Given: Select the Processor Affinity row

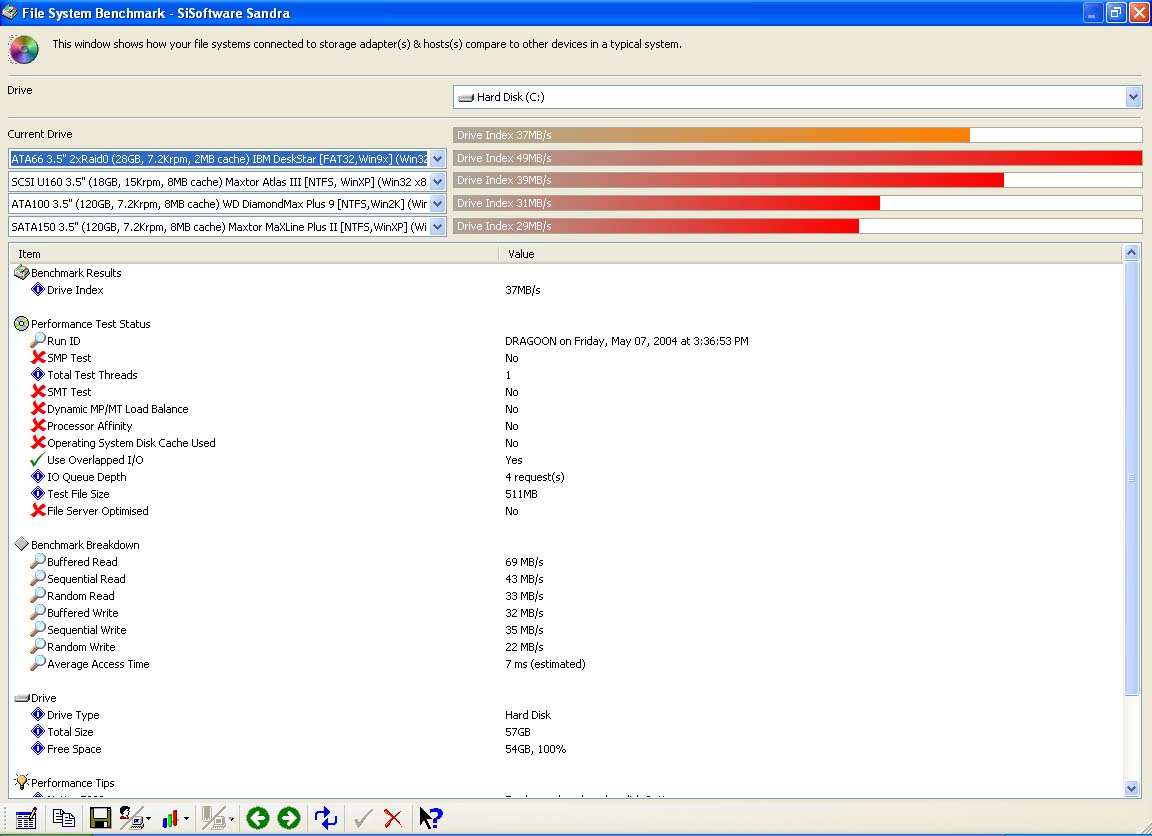Looking at the screenshot, I should pyautogui.click(x=566, y=426).
